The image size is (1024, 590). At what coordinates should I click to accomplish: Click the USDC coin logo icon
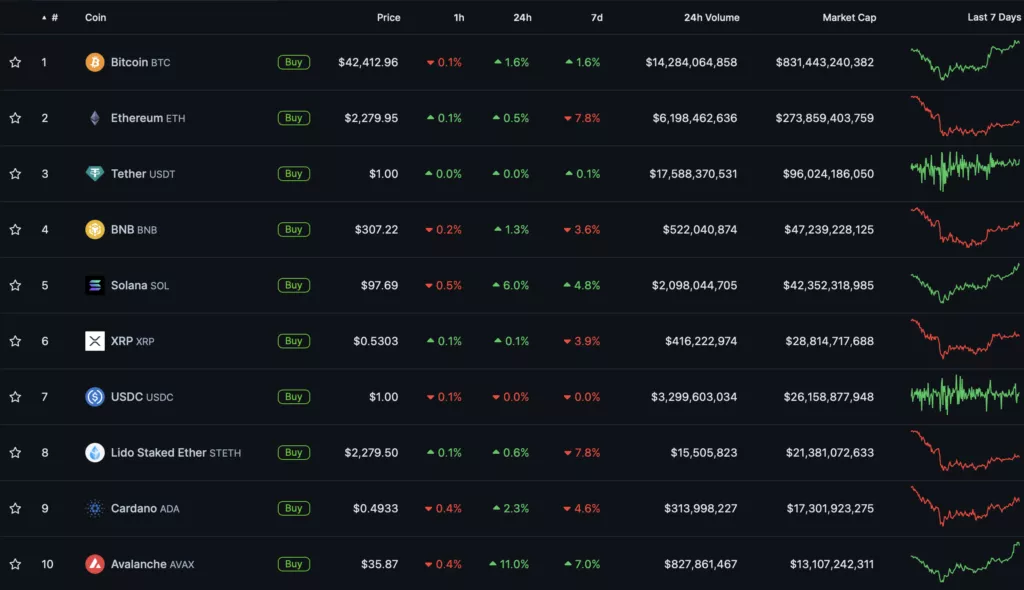95,397
